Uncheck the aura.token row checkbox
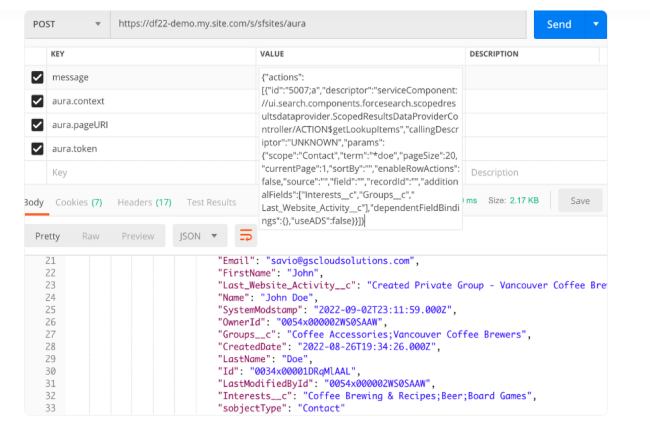The height and width of the screenshot is (433, 650). pos(38,149)
